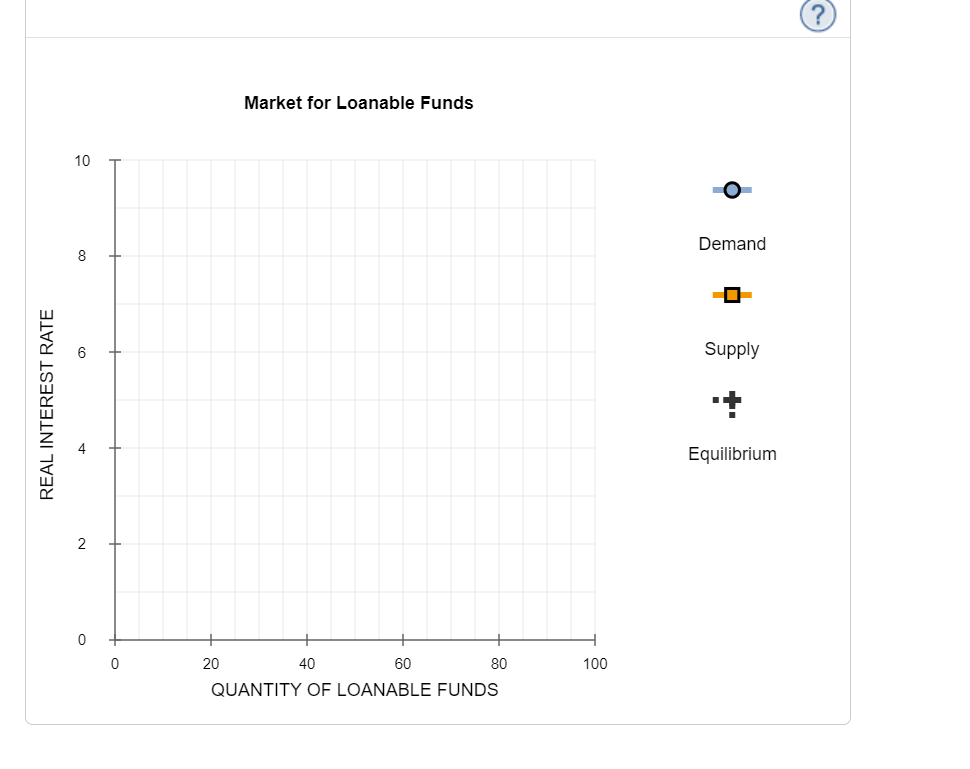Click the Demand legend label
Screen dimensions: 970x769
coord(732,244)
